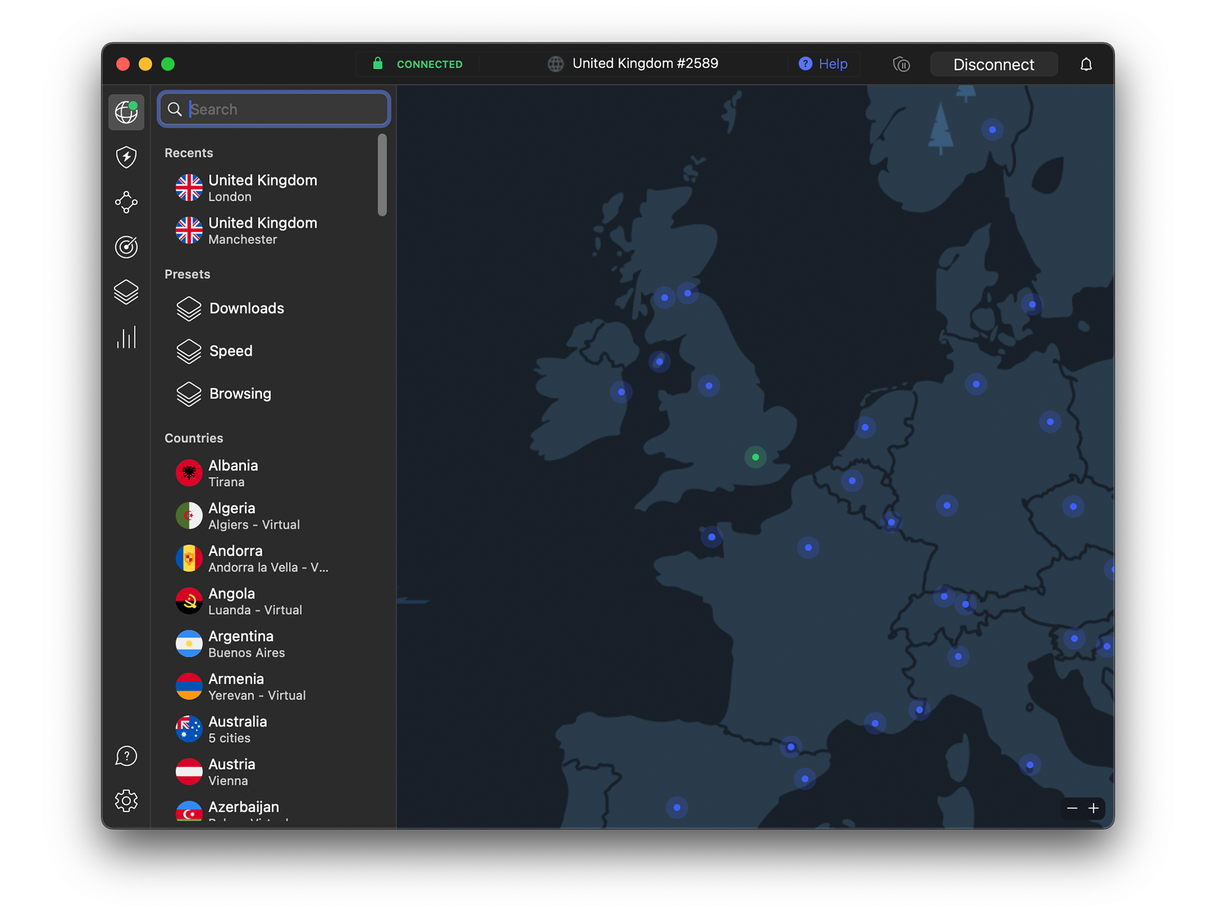Open the Meshnet section in the sidebar
This screenshot has width=1216, height=912.
[x=126, y=202]
